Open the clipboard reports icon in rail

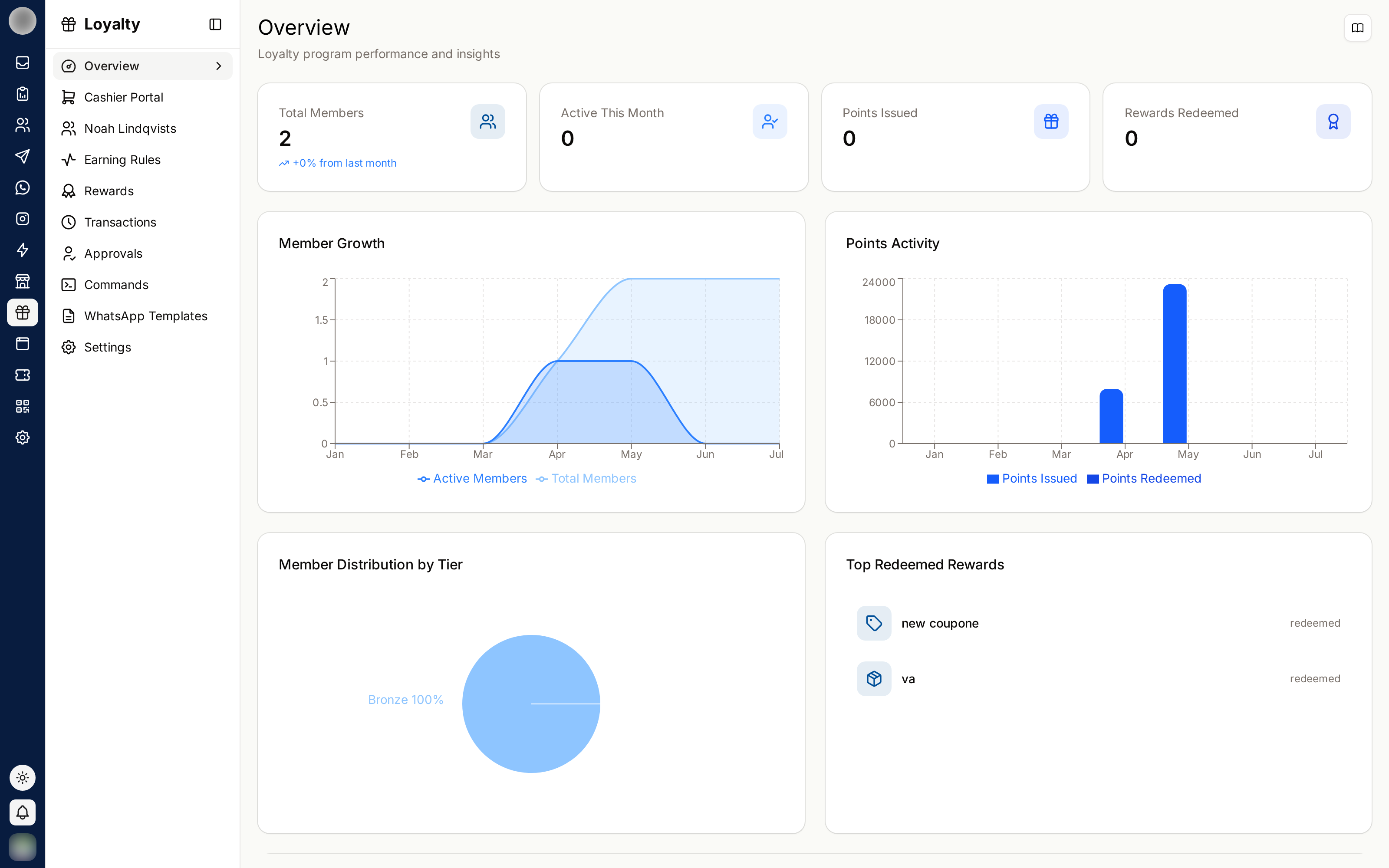click(x=23, y=94)
